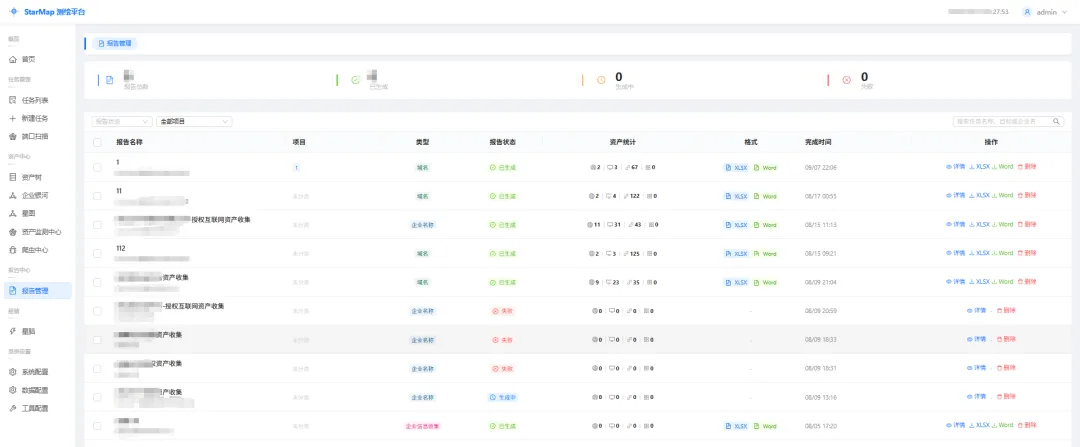
Task: Open 星图 in the sidebar
Action: click(38, 214)
